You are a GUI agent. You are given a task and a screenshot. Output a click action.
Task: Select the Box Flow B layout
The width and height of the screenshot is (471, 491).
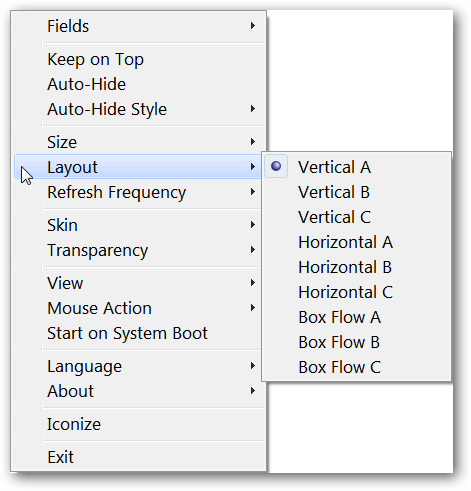[x=356, y=342]
